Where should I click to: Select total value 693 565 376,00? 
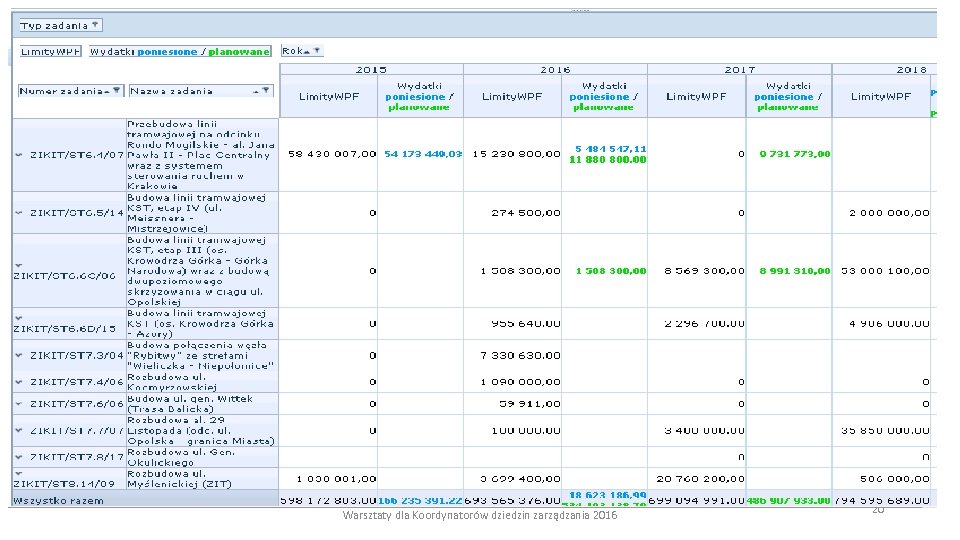[512, 501]
